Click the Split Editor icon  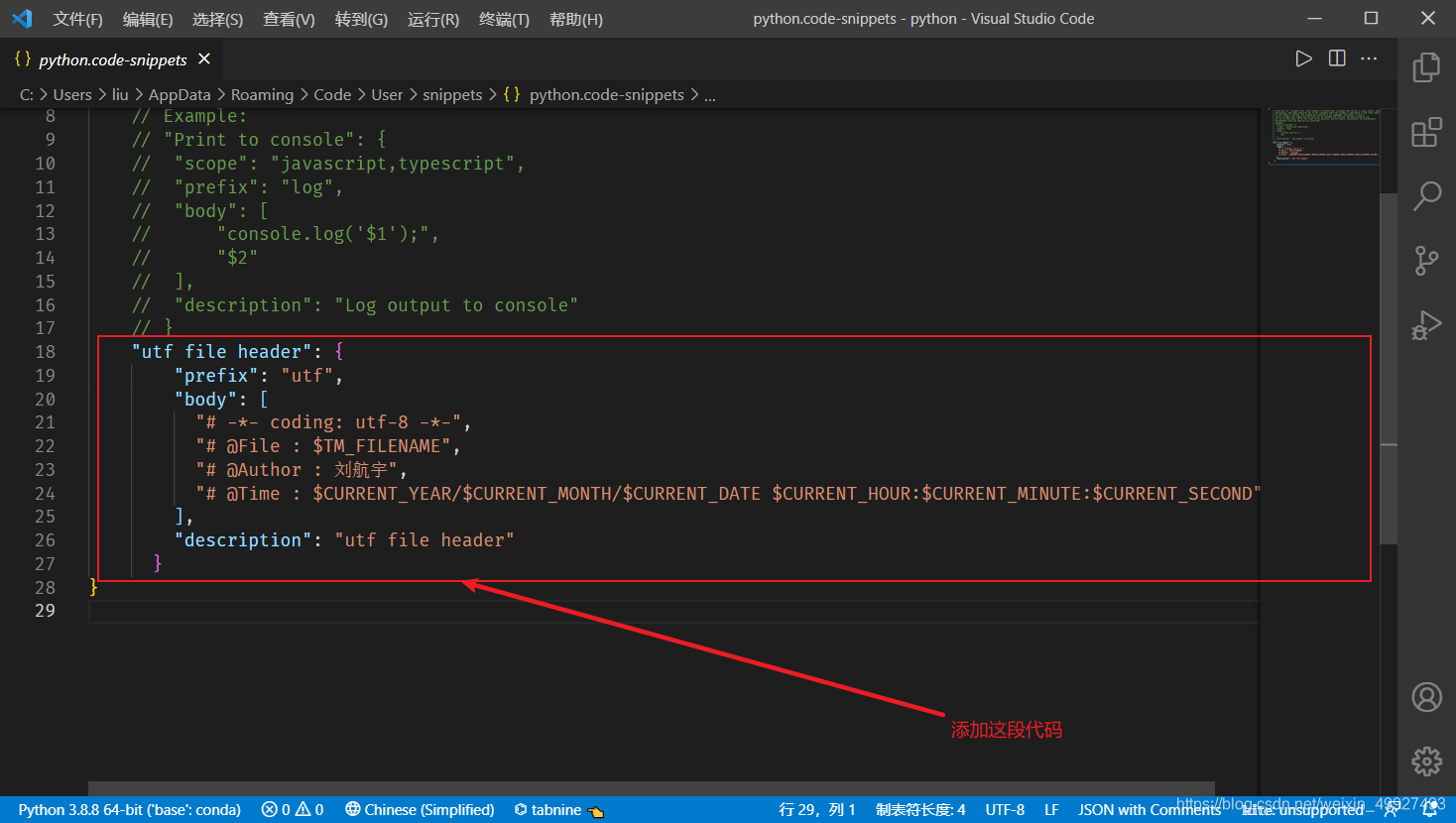[x=1337, y=59]
